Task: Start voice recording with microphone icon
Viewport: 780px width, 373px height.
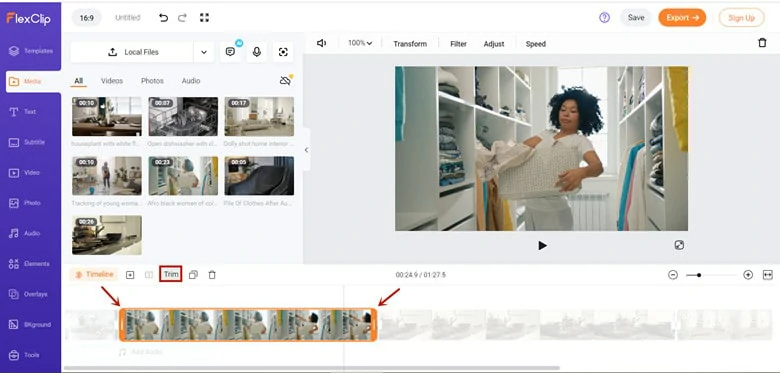Action: click(x=257, y=52)
